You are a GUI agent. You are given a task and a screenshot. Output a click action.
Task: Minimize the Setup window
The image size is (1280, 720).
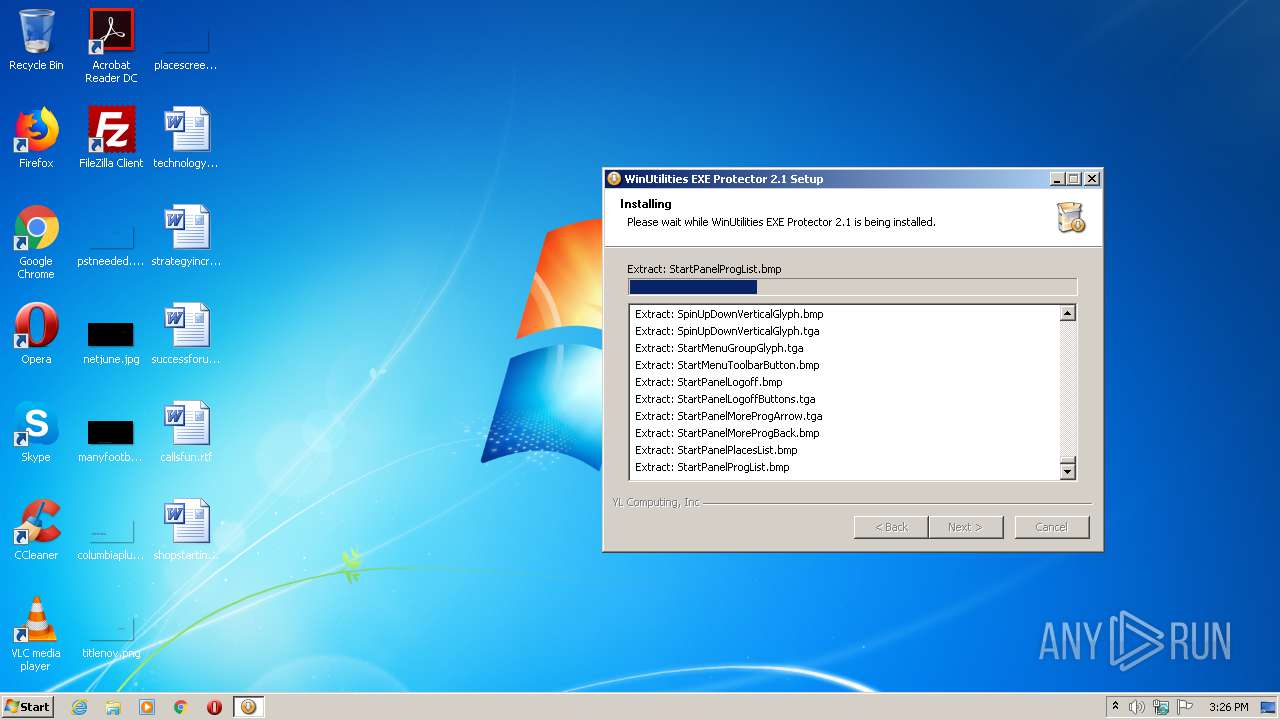[1057, 179]
